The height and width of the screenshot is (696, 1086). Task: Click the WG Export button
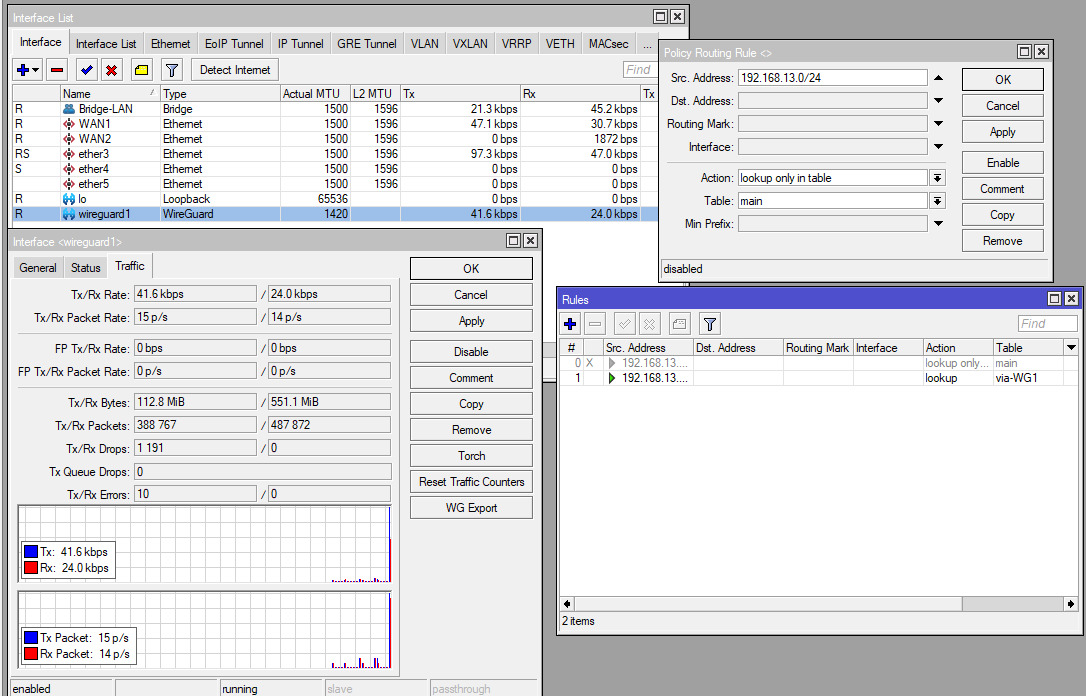click(x=471, y=508)
